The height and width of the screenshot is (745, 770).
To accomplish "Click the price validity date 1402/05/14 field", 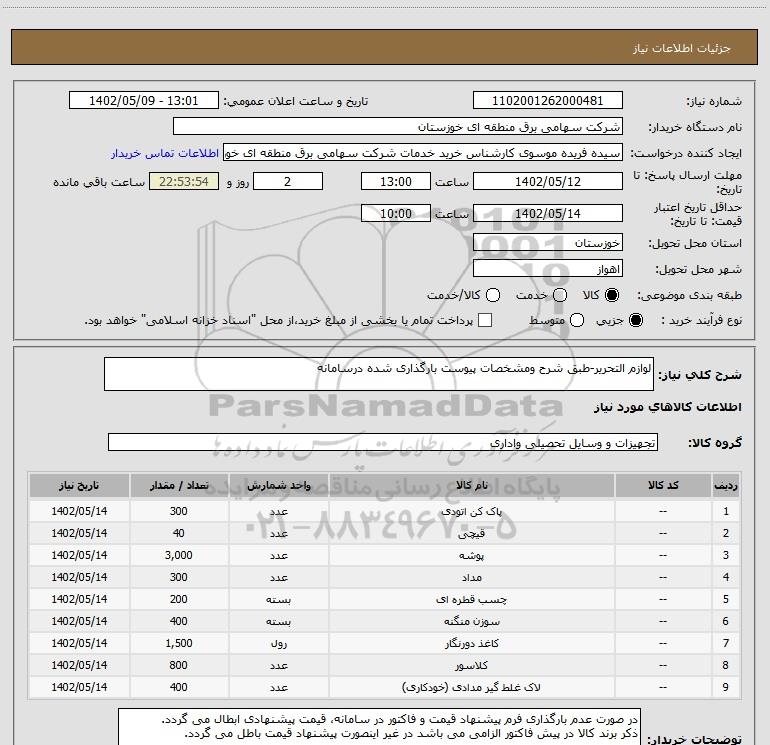I will pos(547,214).
